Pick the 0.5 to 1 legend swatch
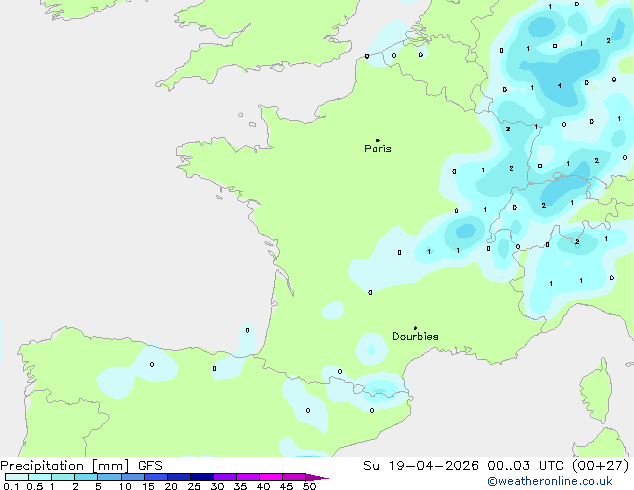This screenshot has width=634, height=490. (40, 477)
